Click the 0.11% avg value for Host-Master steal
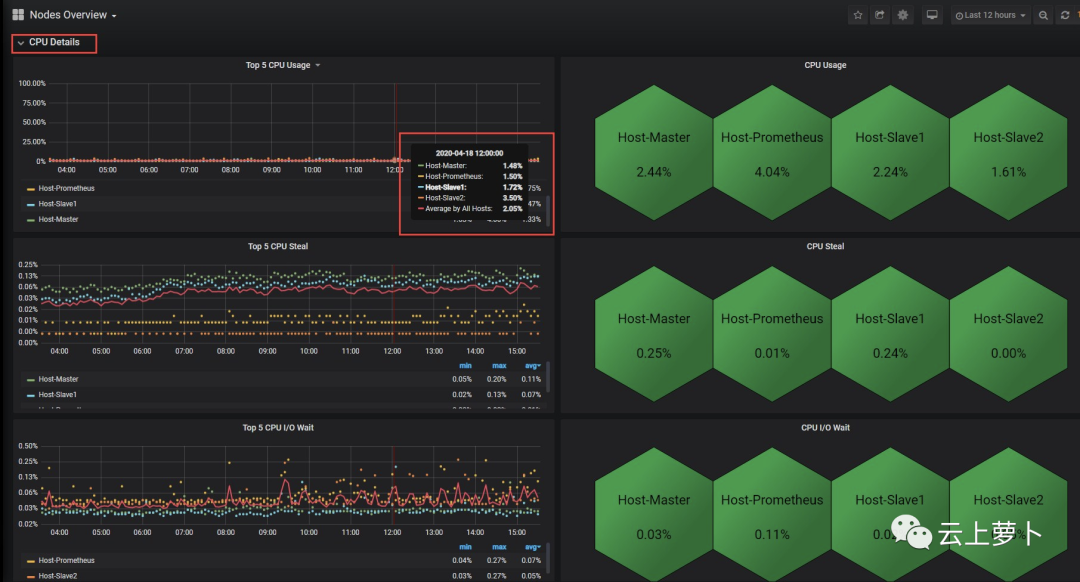 point(531,380)
